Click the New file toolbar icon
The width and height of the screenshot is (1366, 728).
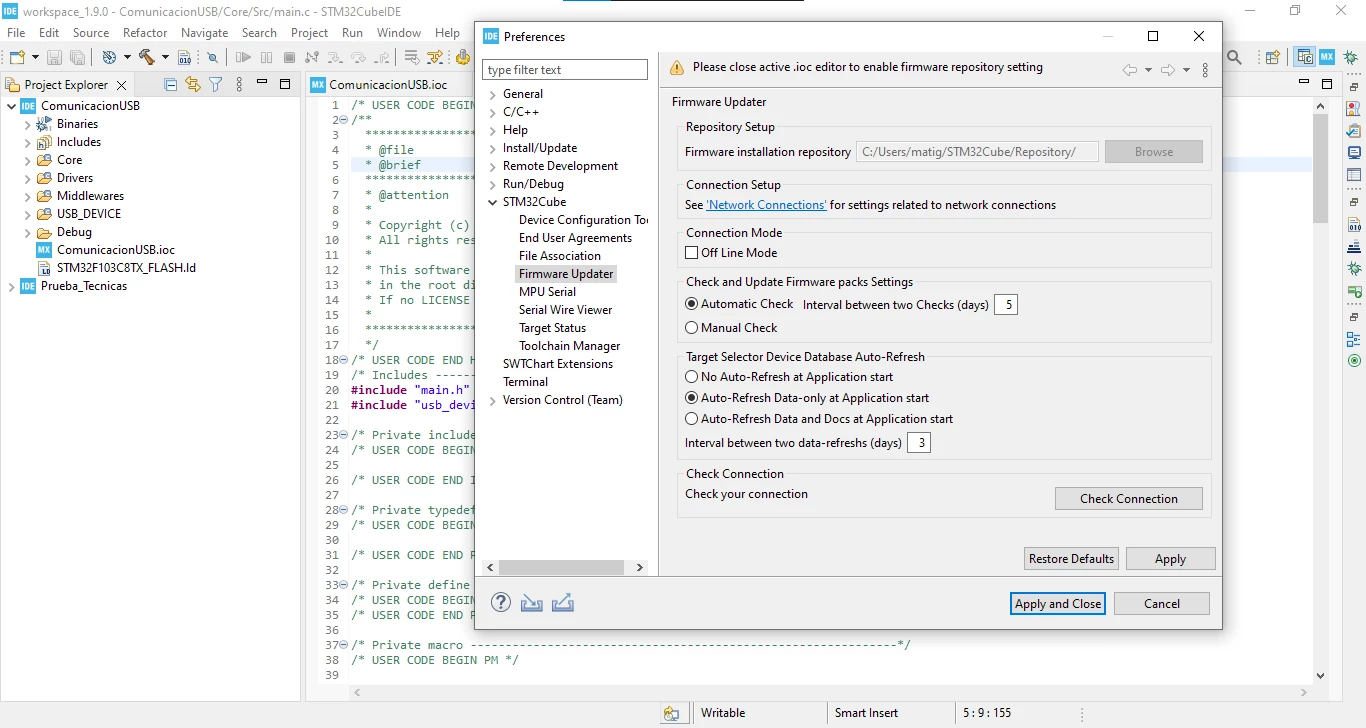(17, 58)
